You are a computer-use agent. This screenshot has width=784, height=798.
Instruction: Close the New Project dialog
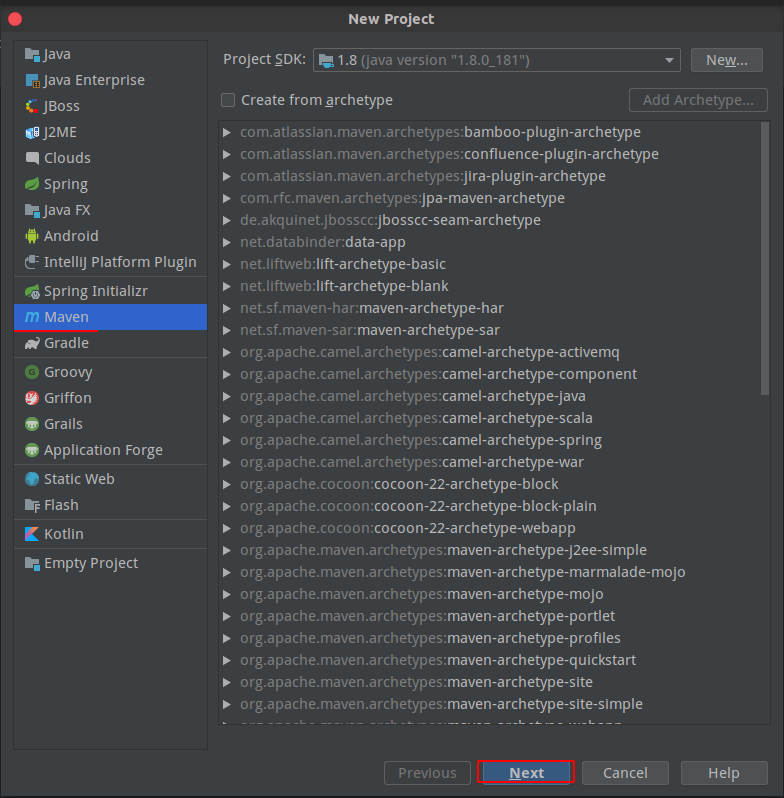[15, 19]
